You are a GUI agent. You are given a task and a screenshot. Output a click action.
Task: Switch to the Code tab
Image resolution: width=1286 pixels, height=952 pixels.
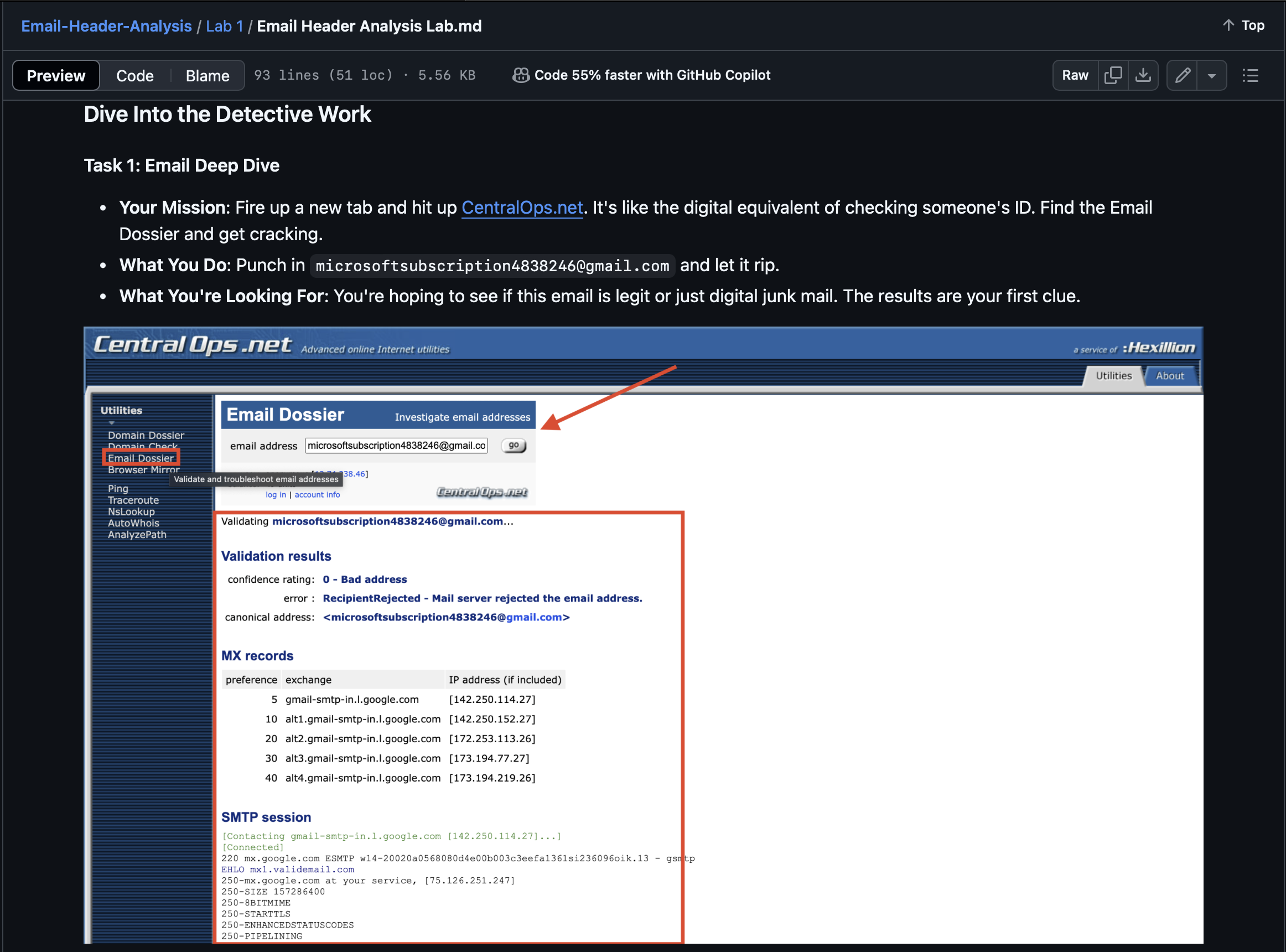pyautogui.click(x=135, y=75)
